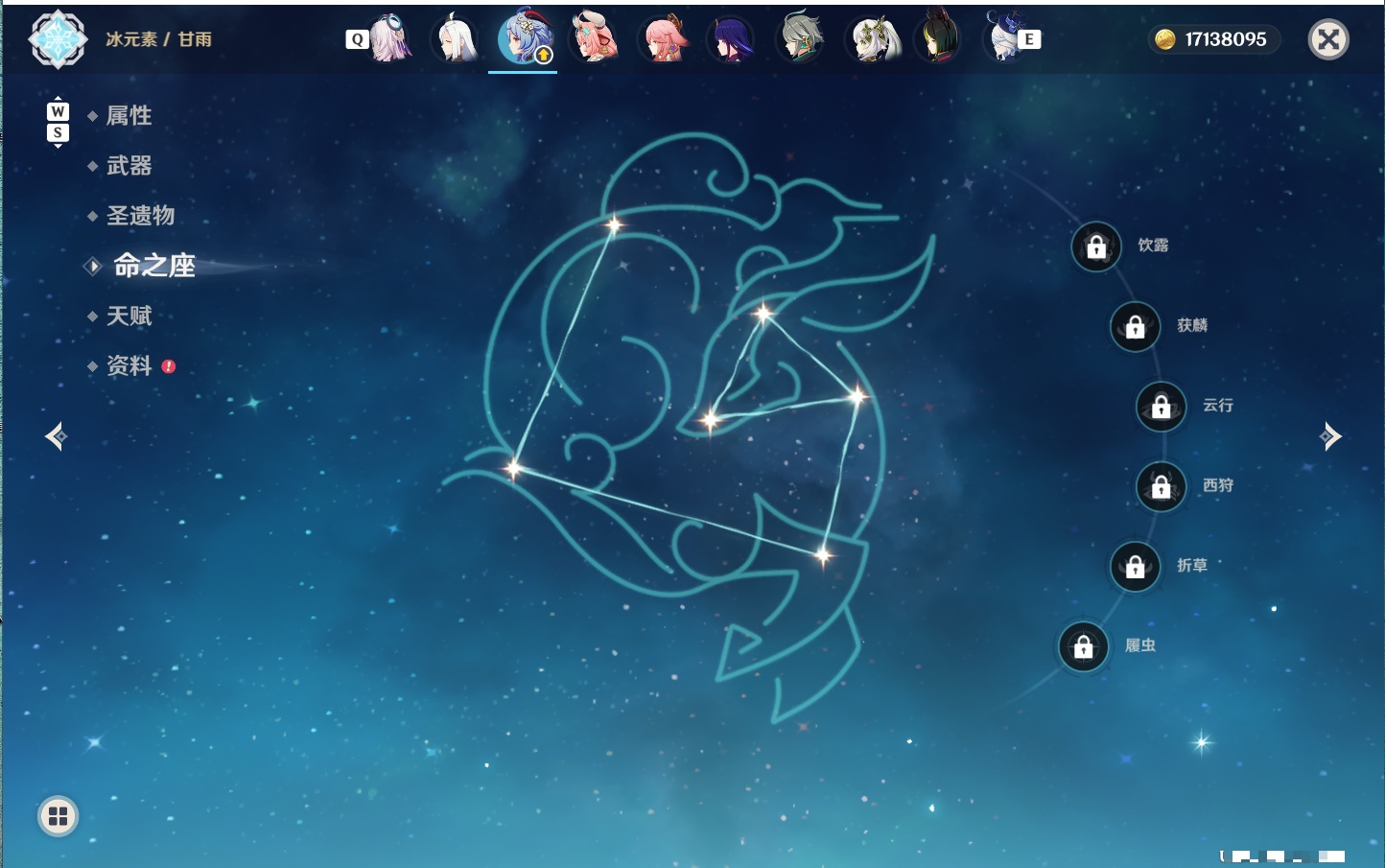Select the character wearing a blue top hat
1385x868 pixels.
[1003, 38]
